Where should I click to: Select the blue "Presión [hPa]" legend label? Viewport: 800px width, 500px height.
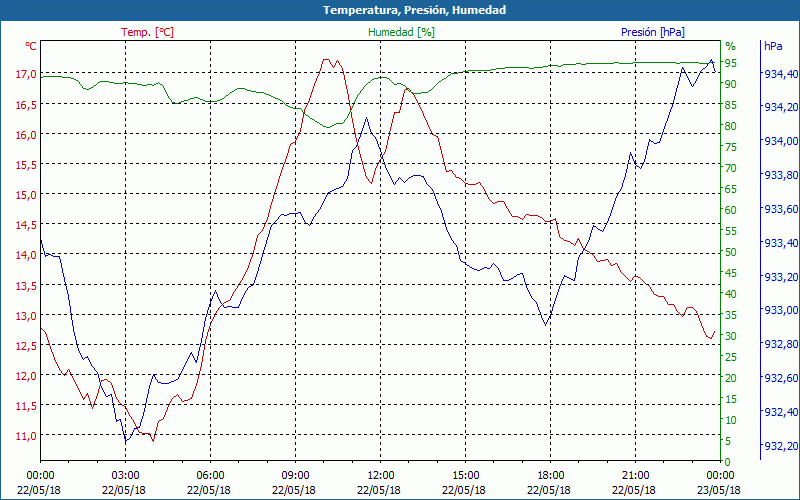[653, 32]
